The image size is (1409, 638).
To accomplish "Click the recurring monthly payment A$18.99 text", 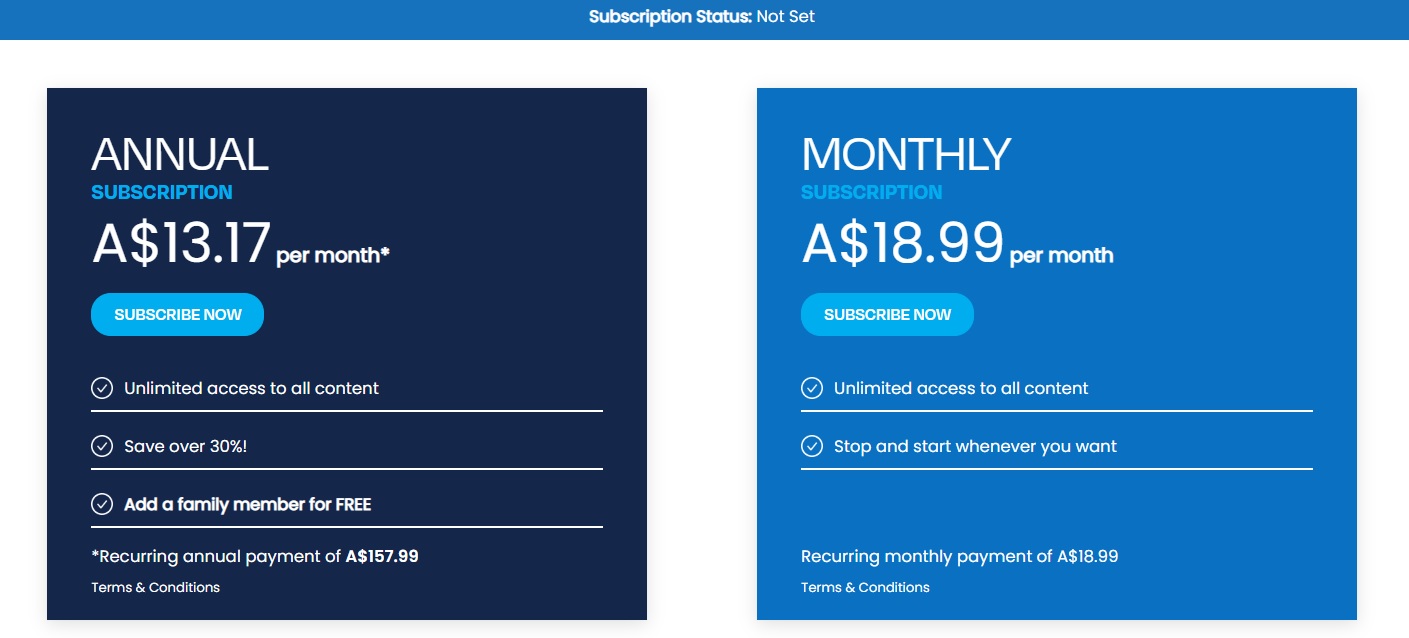I will (x=960, y=556).
